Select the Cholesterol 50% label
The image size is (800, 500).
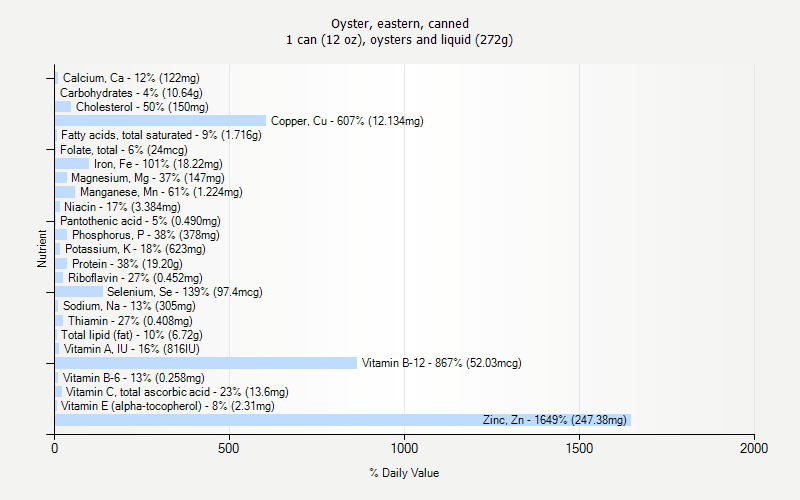click(142, 107)
